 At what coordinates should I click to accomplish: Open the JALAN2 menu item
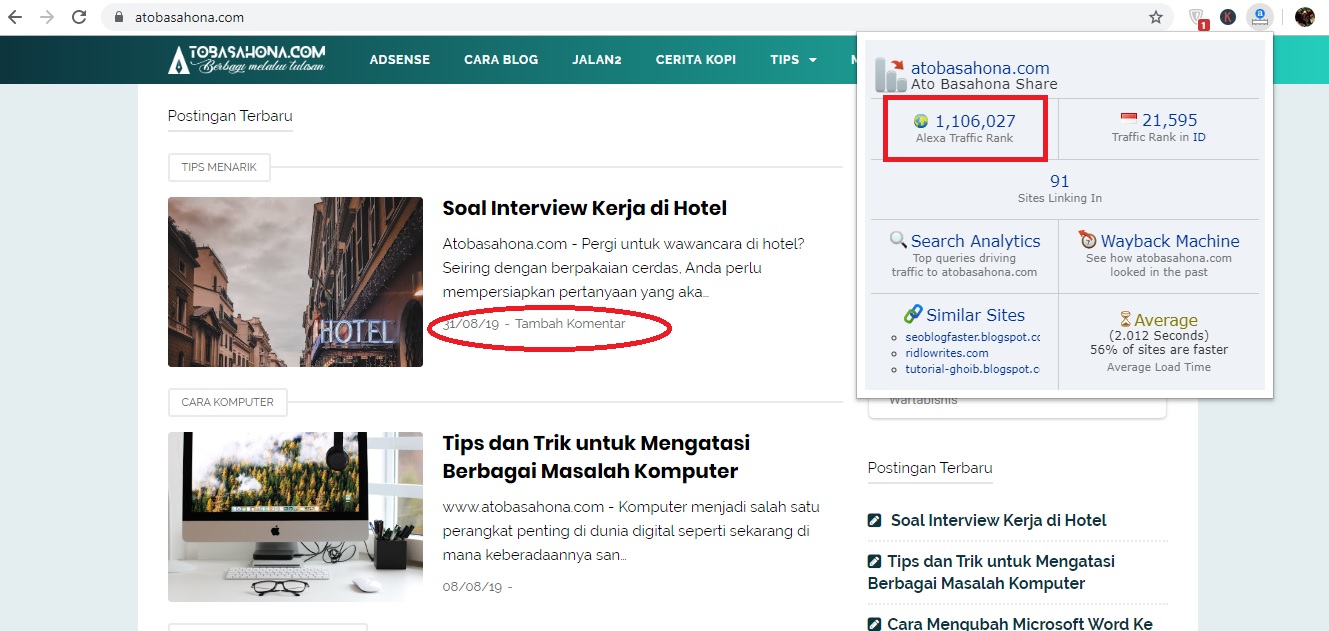coord(597,59)
